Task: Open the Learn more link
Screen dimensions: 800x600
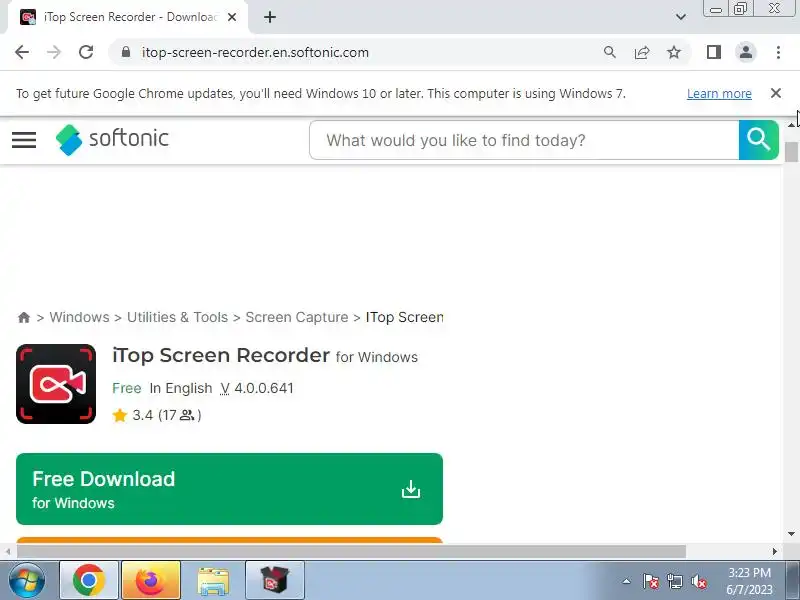Action: click(x=719, y=93)
